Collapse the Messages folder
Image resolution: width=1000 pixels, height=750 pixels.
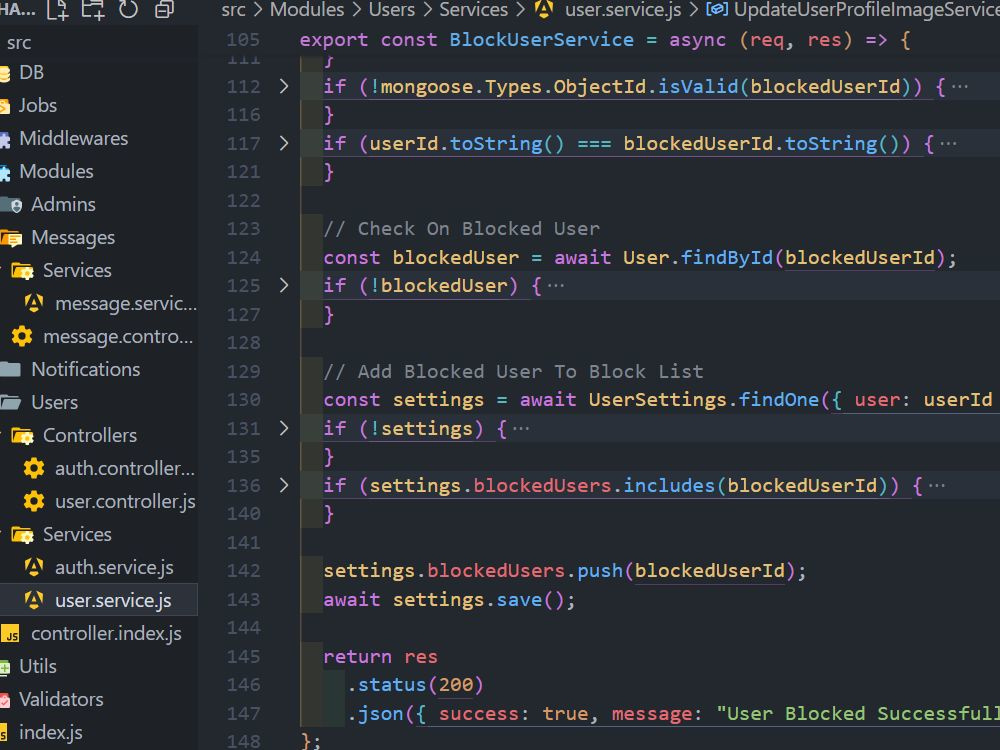coord(73,238)
